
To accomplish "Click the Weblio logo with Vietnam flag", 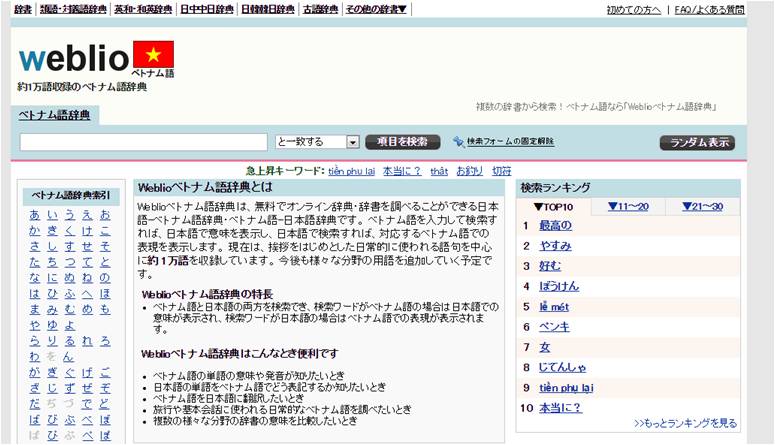I will coord(96,58).
